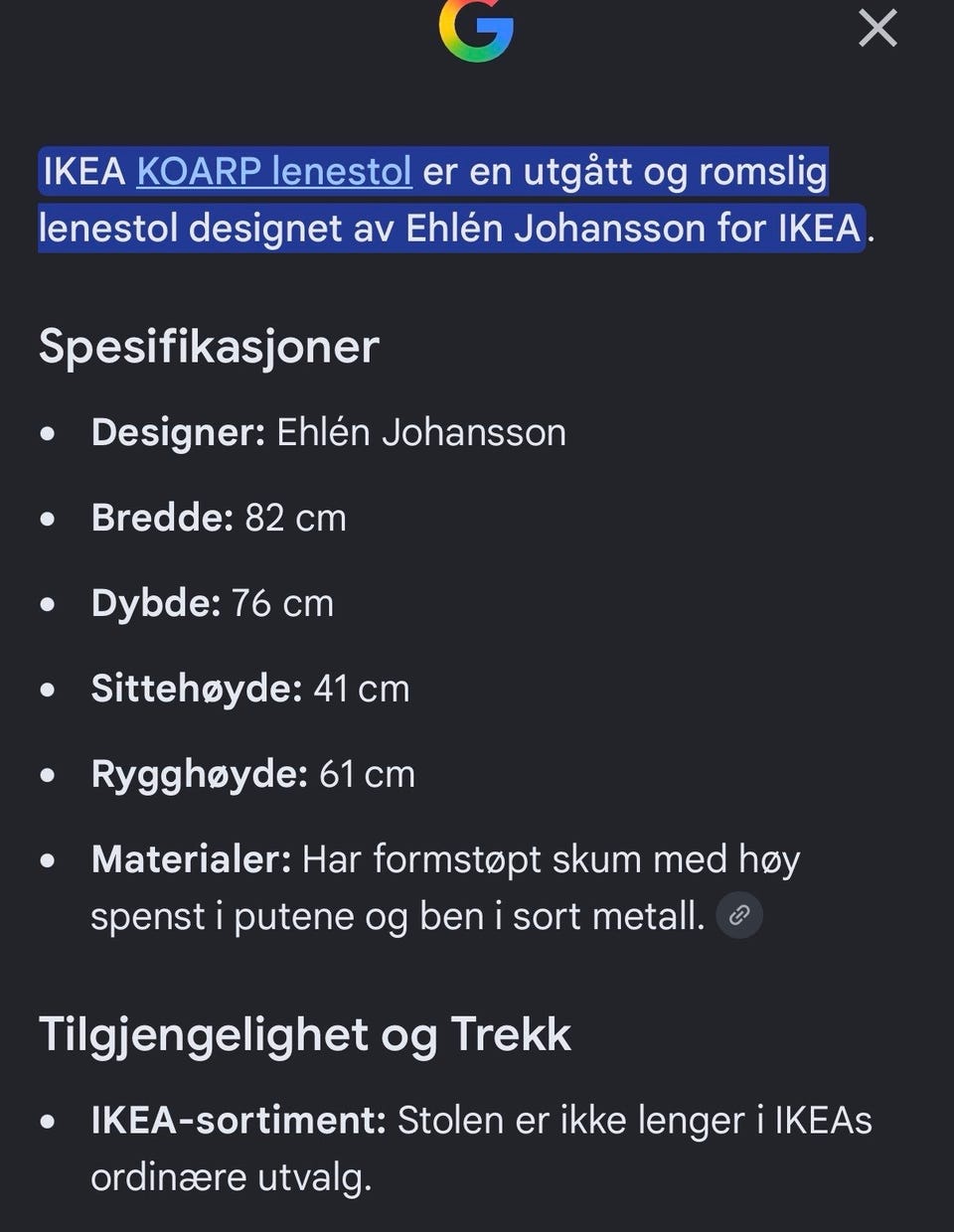Click the Sittehøyde: 41 cm line
Screen dimensions: 954x1232
(249, 689)
